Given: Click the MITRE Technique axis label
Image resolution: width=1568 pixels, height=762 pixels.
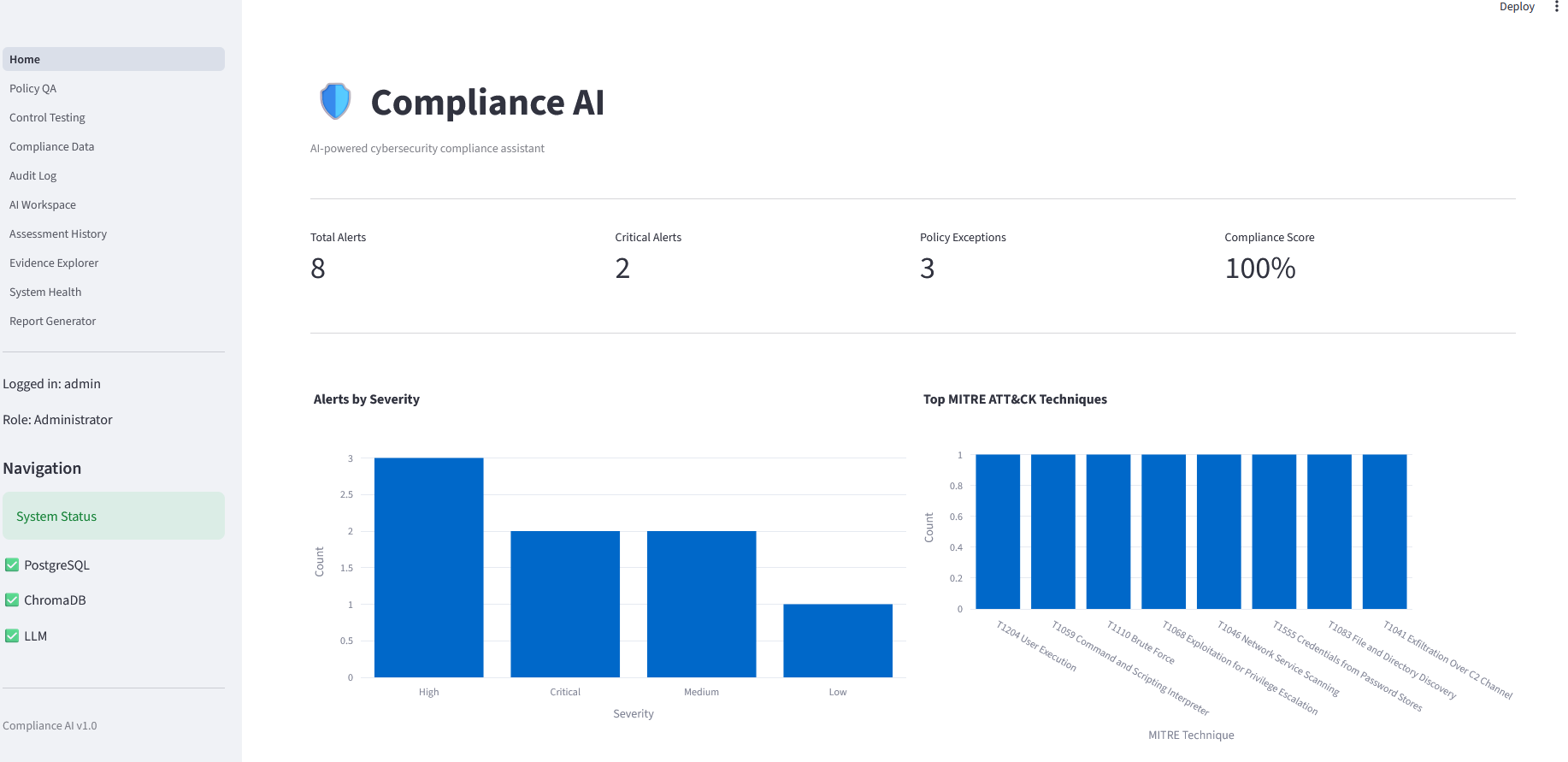Looking at the screenshot, I should click(1191, 735).
